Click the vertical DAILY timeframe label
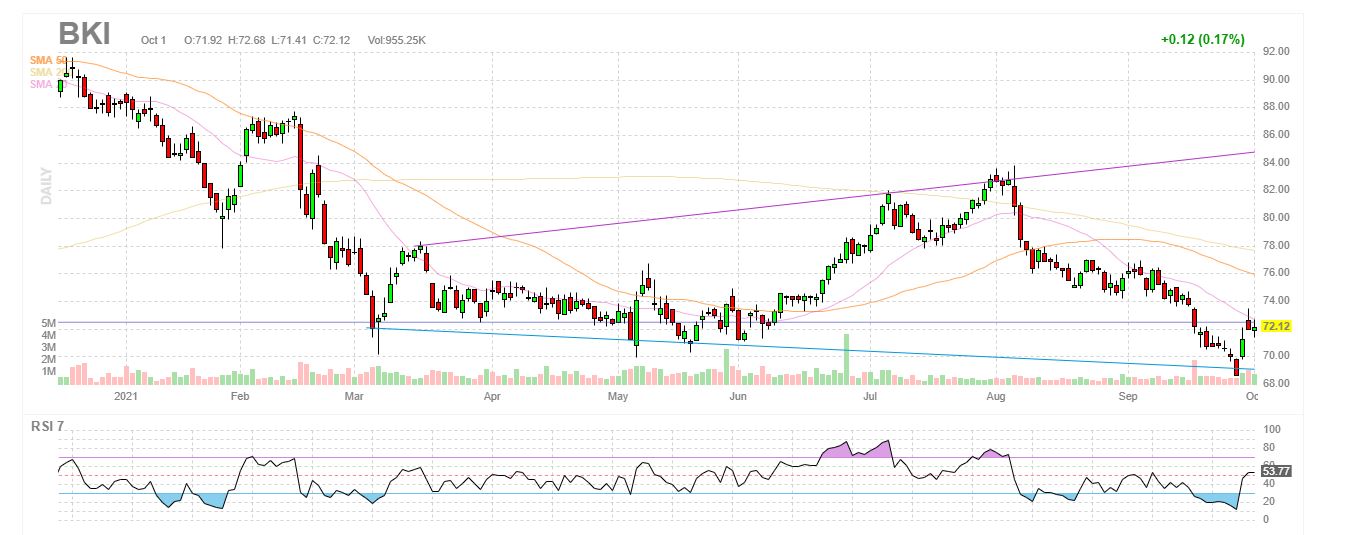 click(46, 186)
